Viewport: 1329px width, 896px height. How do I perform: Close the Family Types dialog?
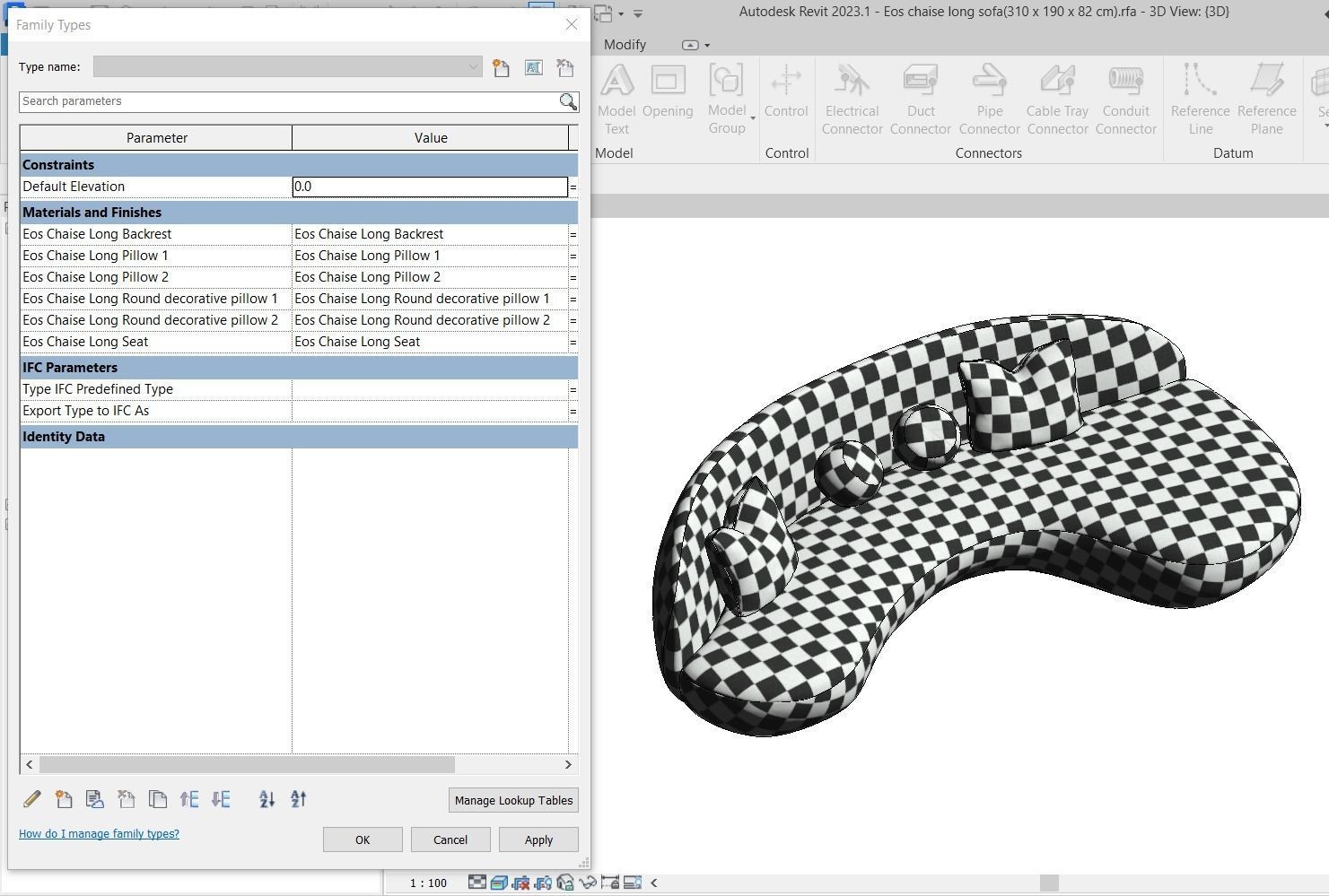pos(572,24)
